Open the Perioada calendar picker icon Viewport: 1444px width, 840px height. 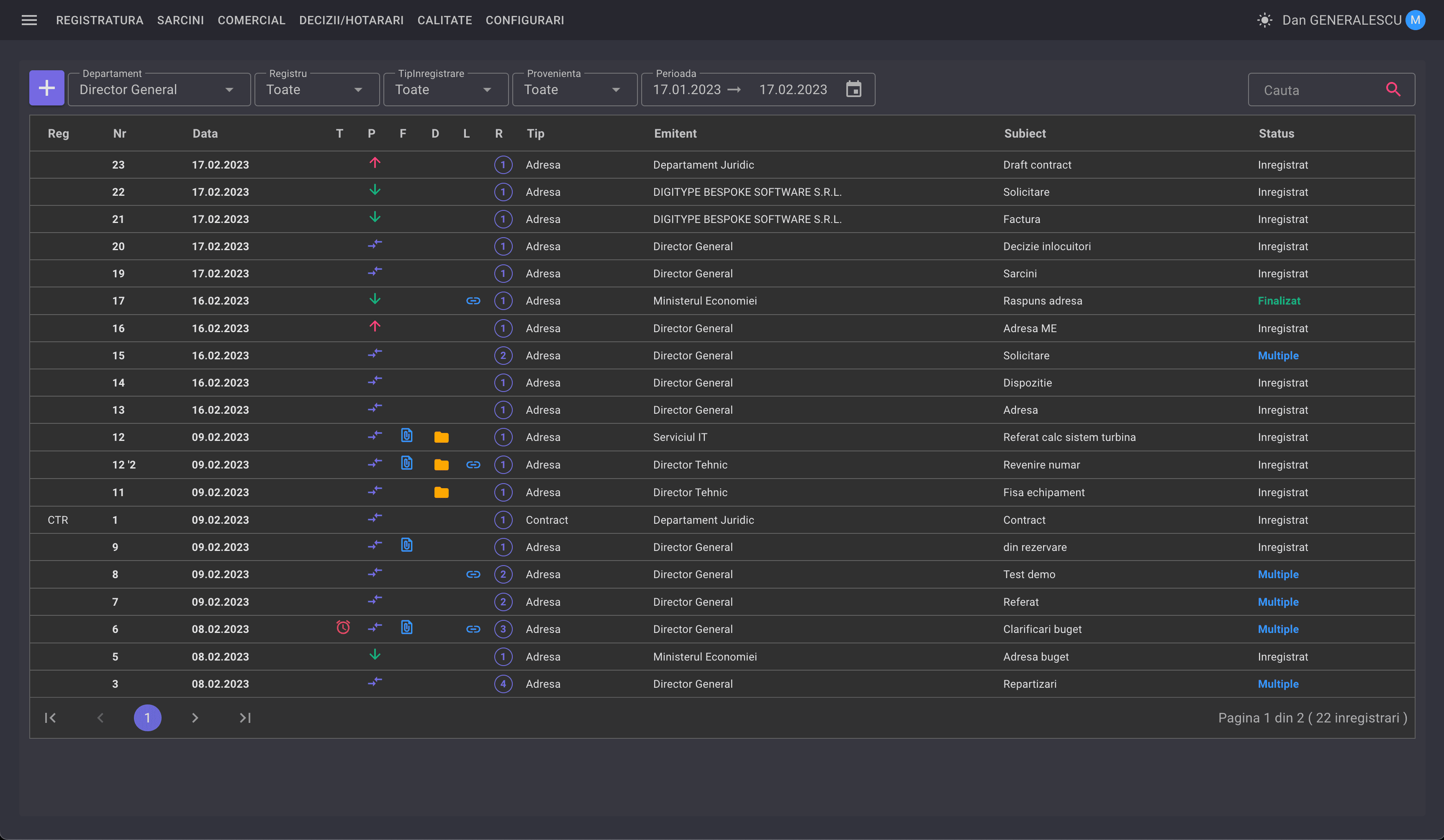853,90
